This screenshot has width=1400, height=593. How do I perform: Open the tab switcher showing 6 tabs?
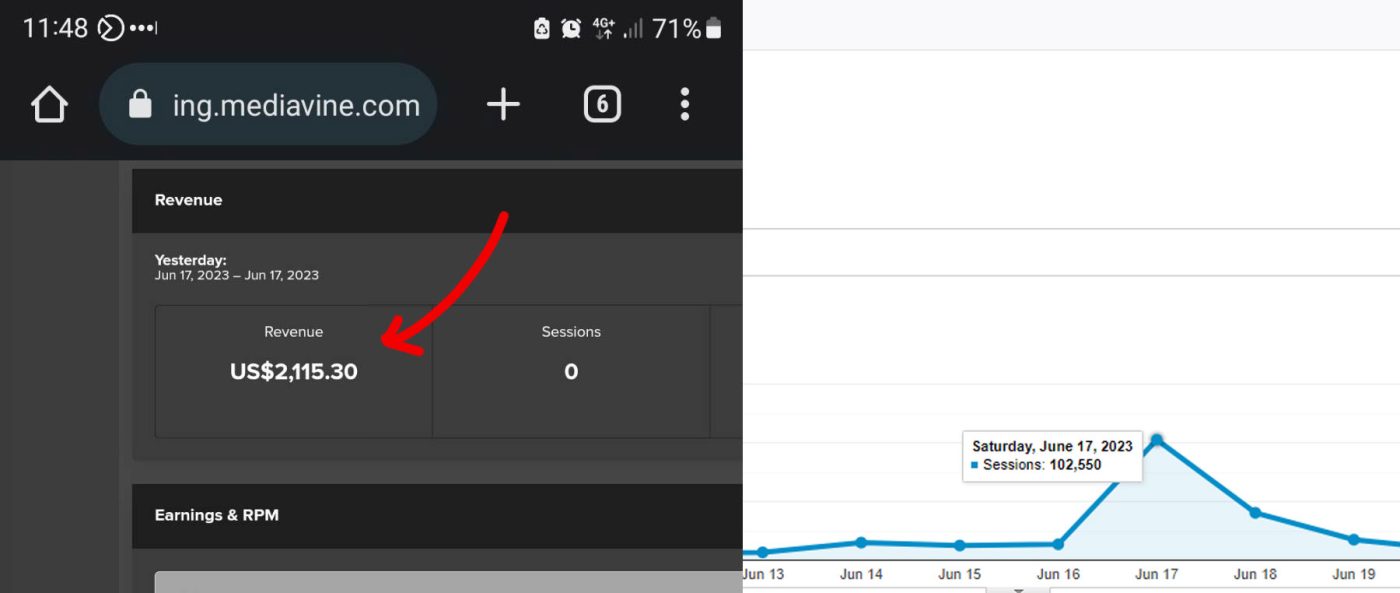point(602,104)
